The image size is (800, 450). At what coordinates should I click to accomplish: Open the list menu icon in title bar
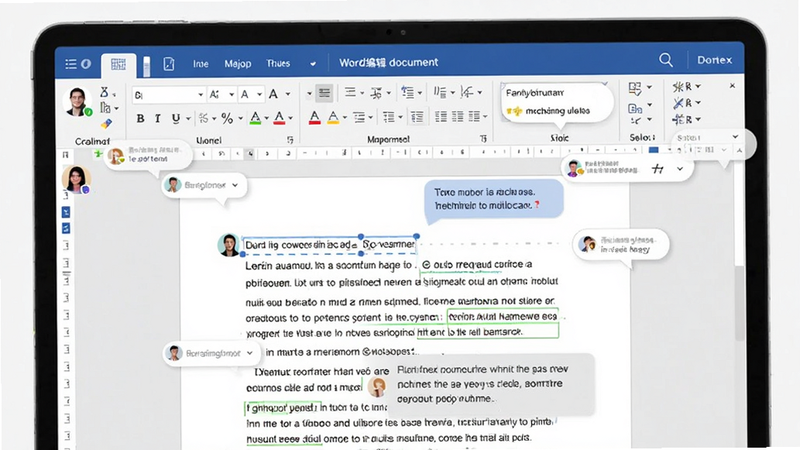pyautogui.click(x=71, y=64)
